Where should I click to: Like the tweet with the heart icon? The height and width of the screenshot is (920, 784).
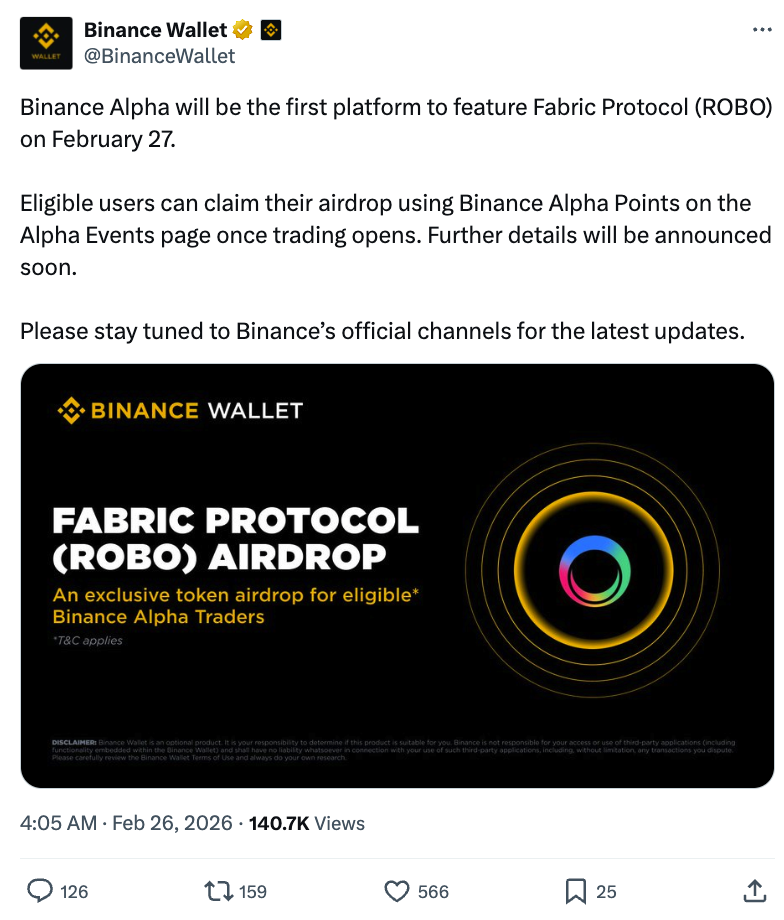pyautogui.click(x=398, y=890)
